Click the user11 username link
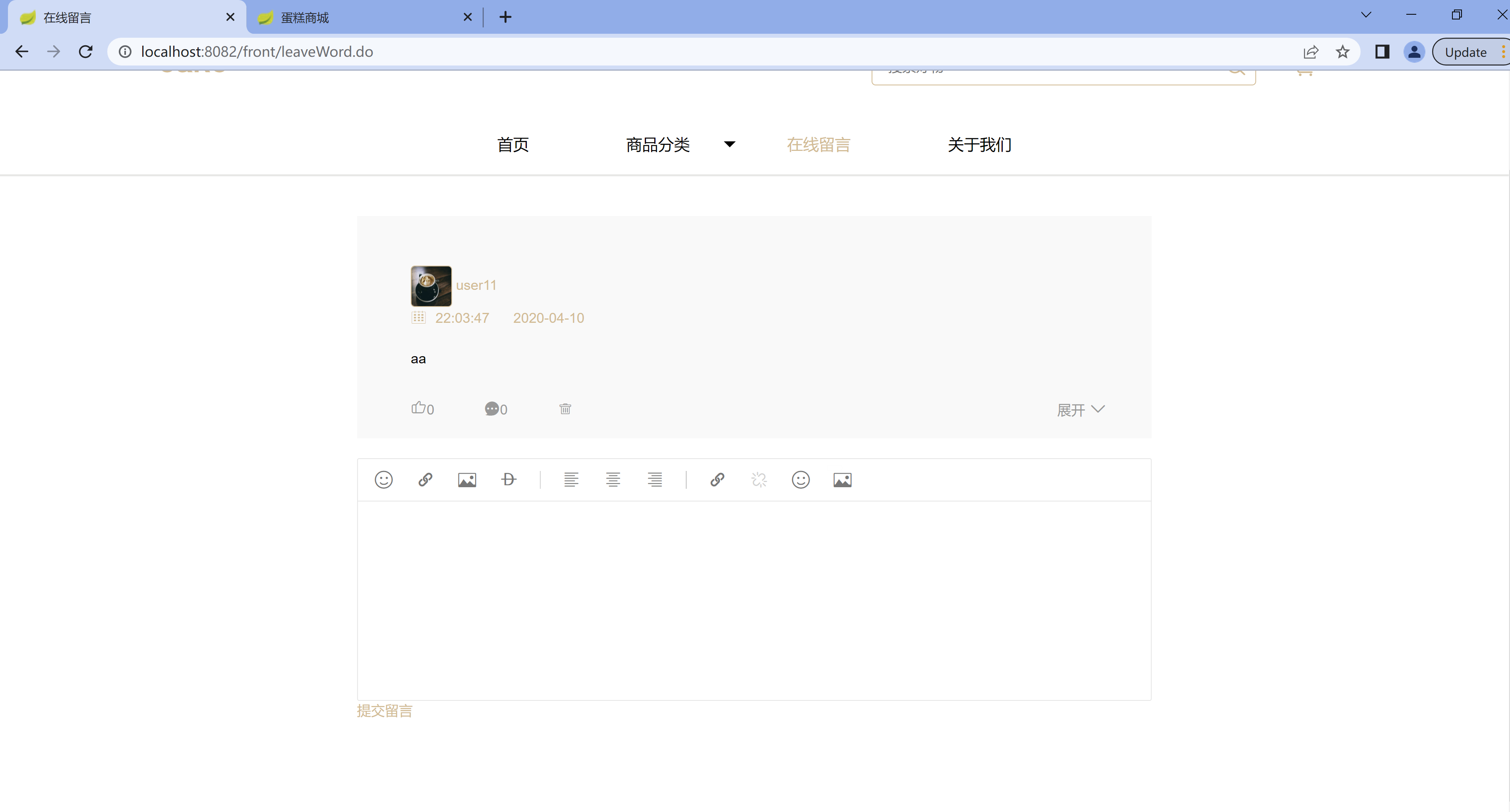This screenshot has height=812, width=1510. point(476,285)
